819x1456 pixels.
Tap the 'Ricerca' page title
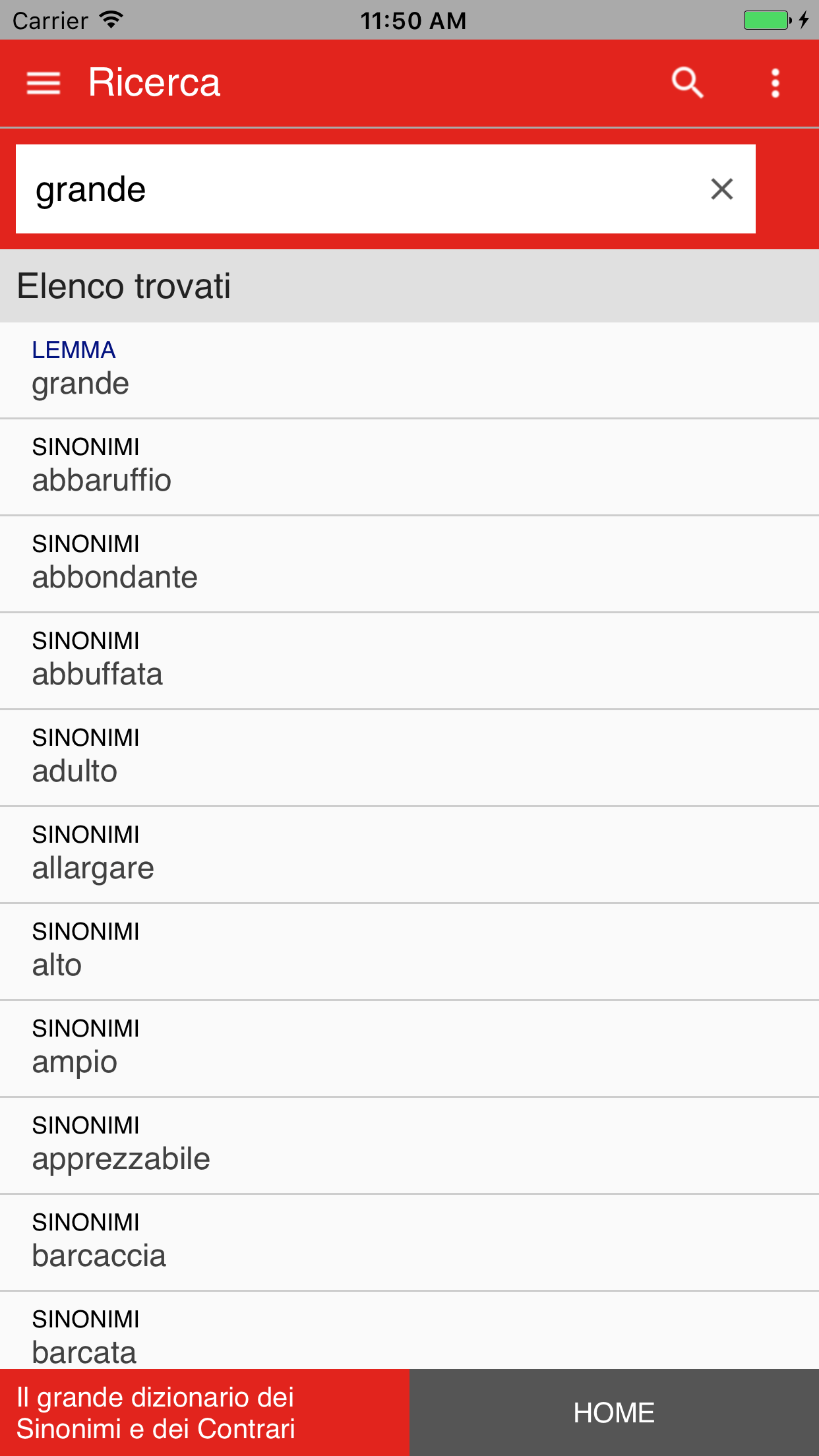(x=154, y=83)
